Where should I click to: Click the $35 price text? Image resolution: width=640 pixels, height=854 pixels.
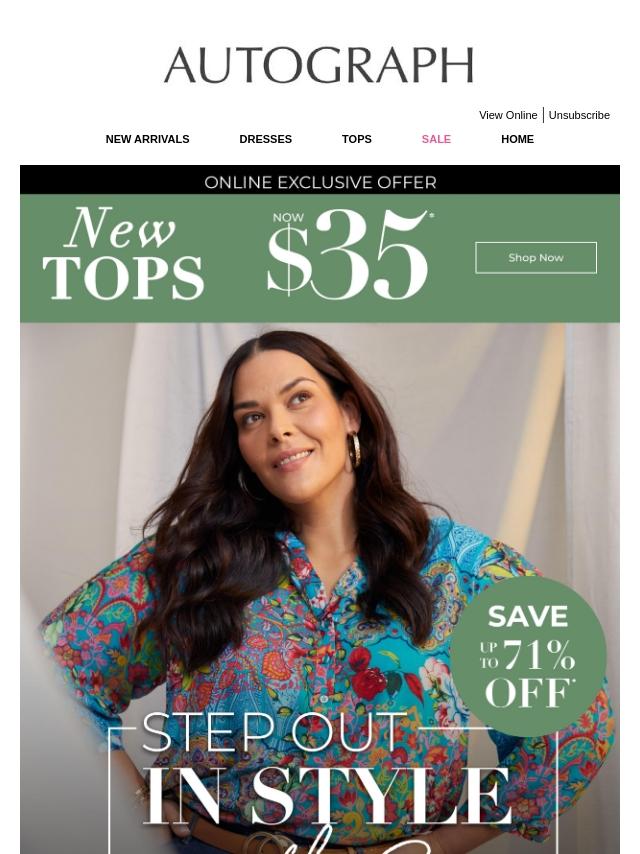point(348,255)
